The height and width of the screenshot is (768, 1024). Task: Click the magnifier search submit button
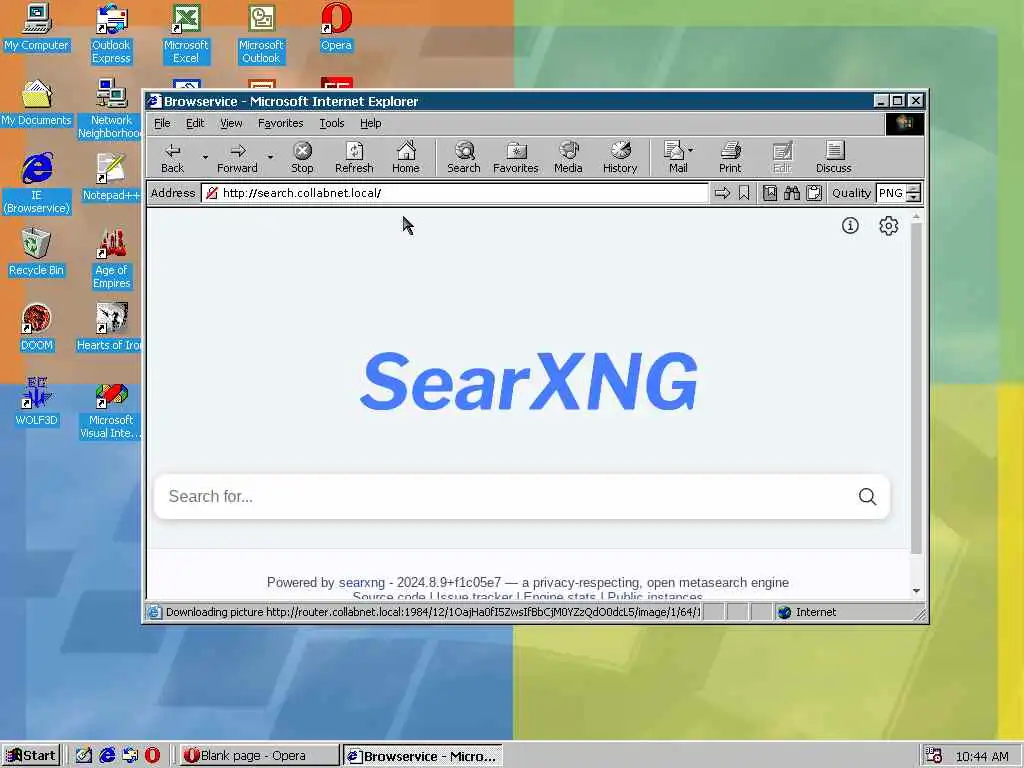867,496
